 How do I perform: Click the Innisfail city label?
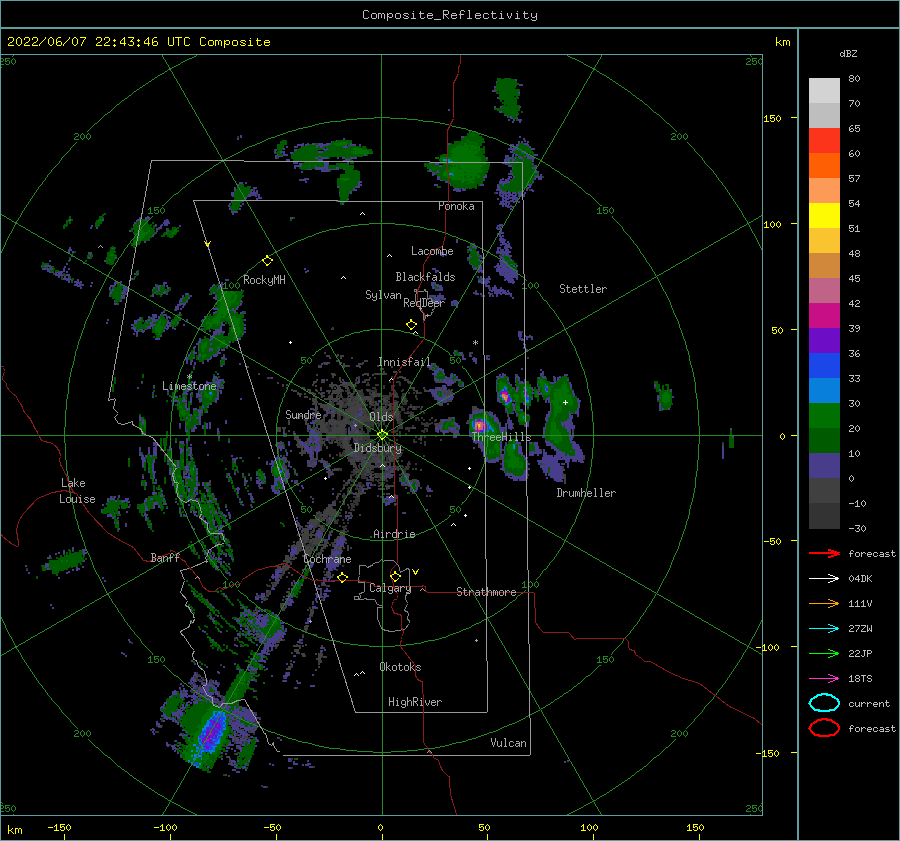[404, 362]
